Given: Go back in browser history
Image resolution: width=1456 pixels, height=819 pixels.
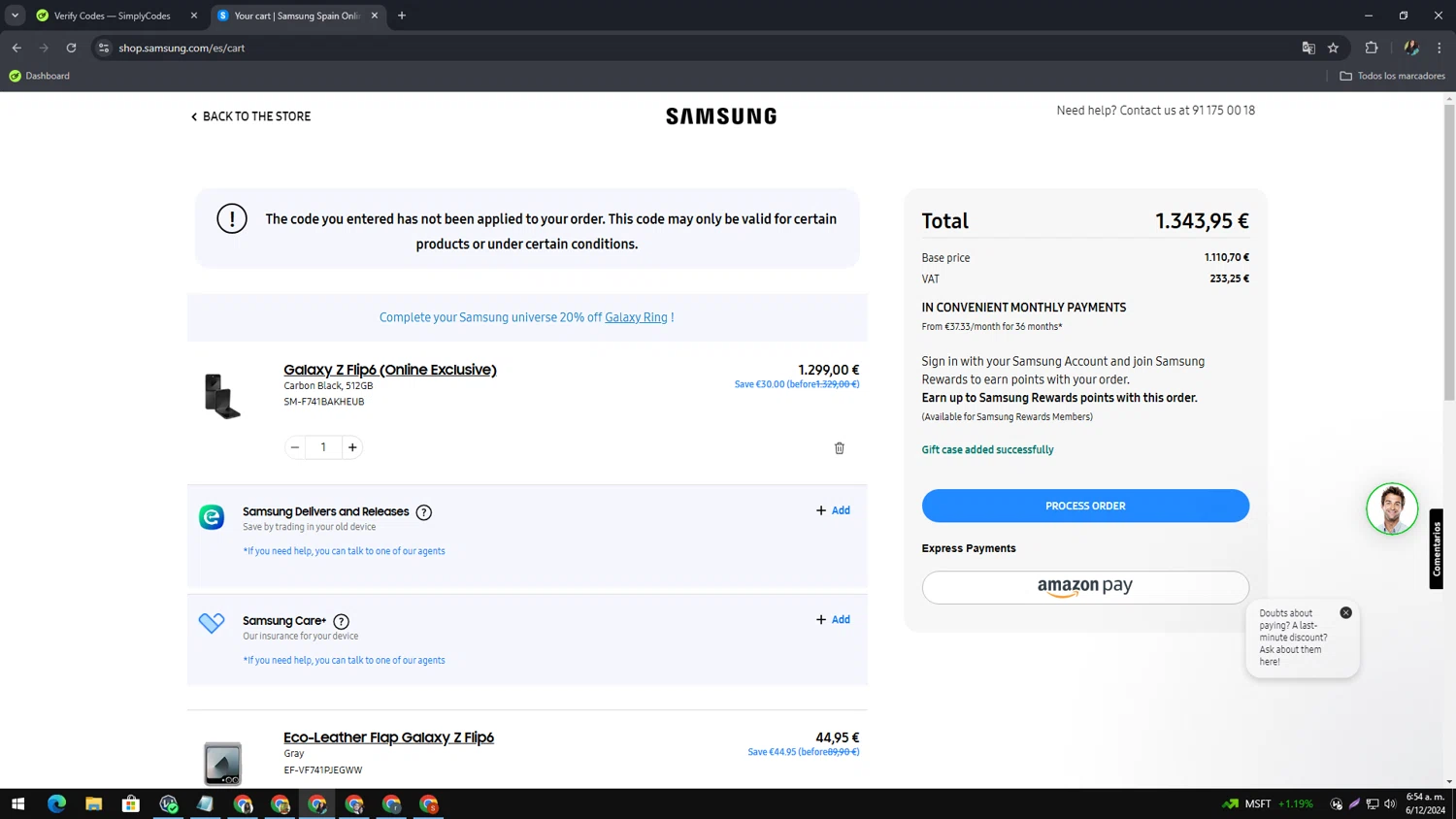Looking at the screenshot, I should [17, 48].
